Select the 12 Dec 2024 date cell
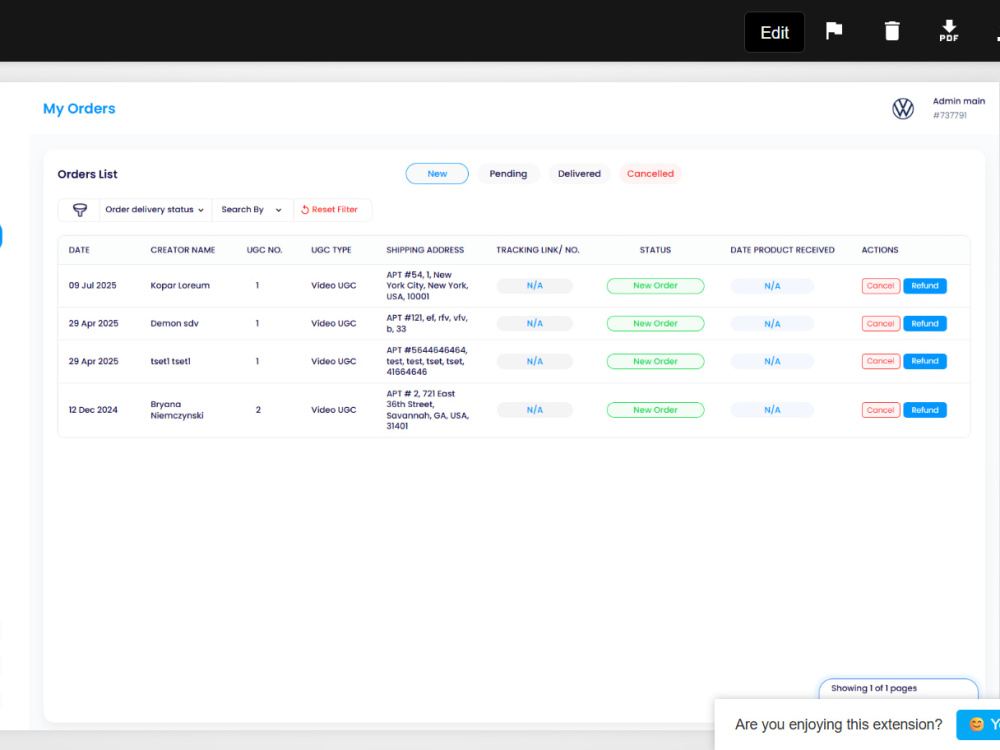Viewport: 1000px width, 750px height. click(x=93, y=410)
